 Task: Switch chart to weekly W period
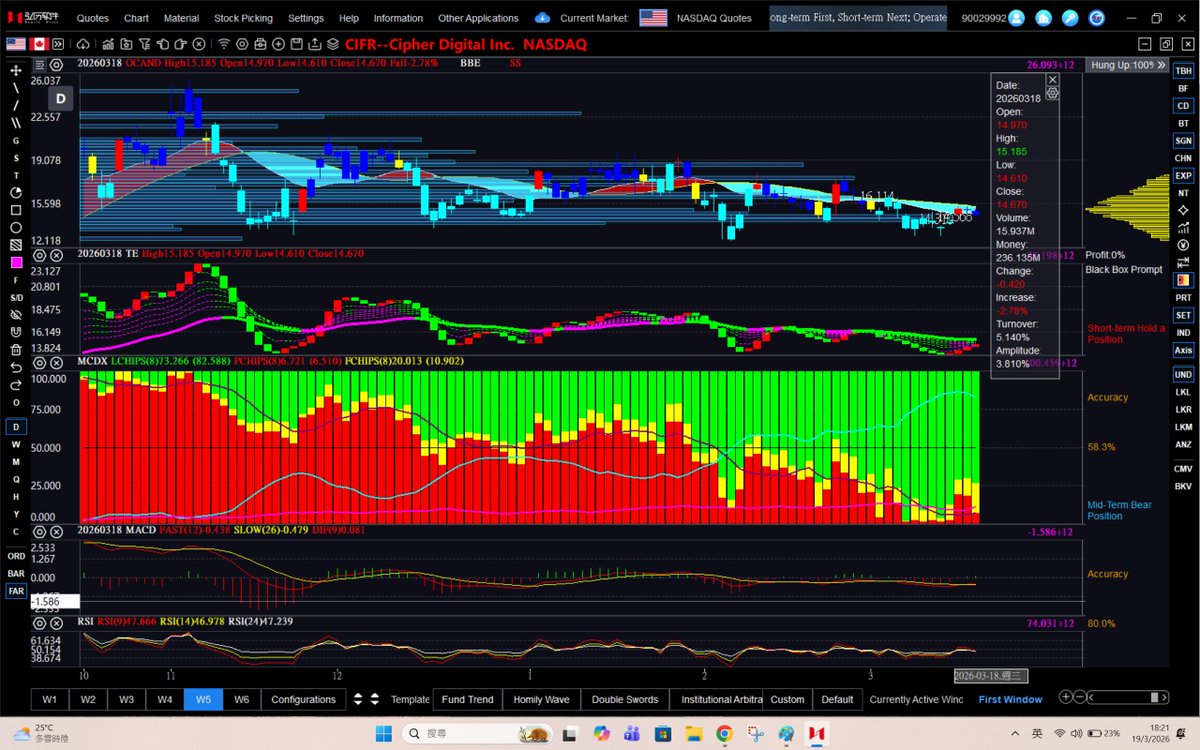pyautogui.click(x=16, y=444)
